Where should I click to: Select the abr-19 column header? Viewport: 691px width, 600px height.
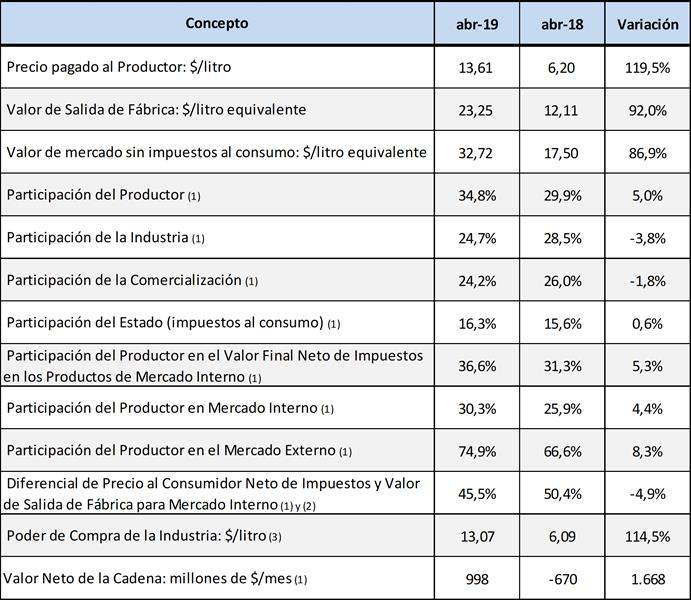477,25
